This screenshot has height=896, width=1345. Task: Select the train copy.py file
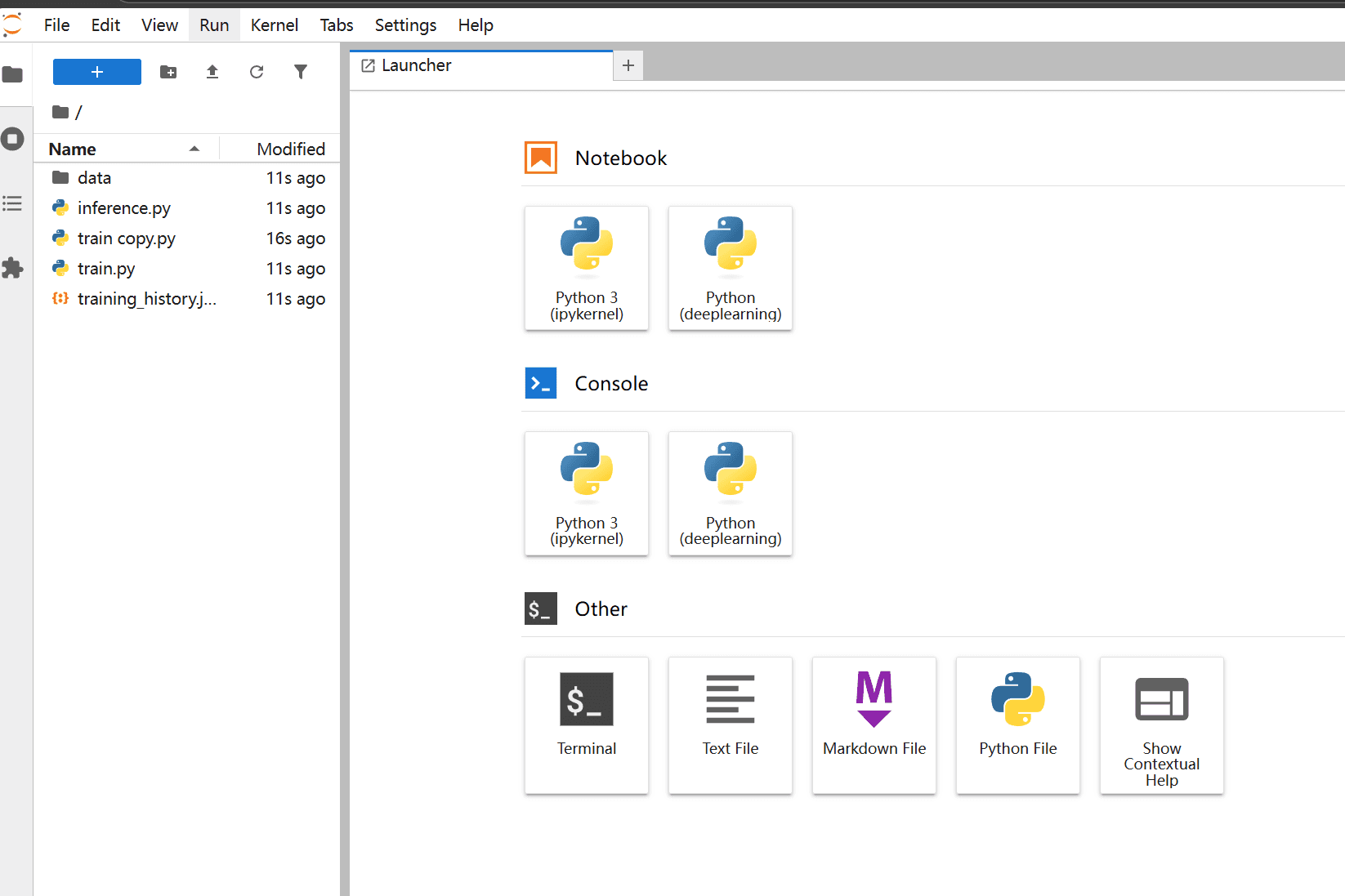click(x=127, y=238)
